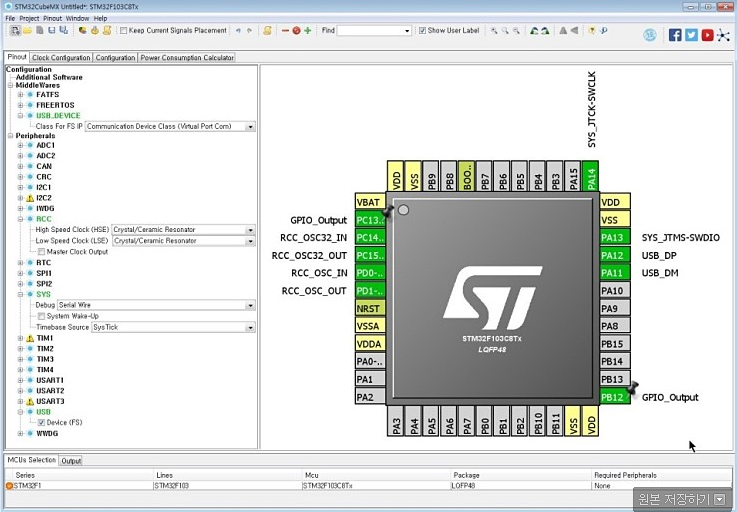Click the round blue badge icon
This screenshot has width=737, height=512.
(x=650, y=35)
